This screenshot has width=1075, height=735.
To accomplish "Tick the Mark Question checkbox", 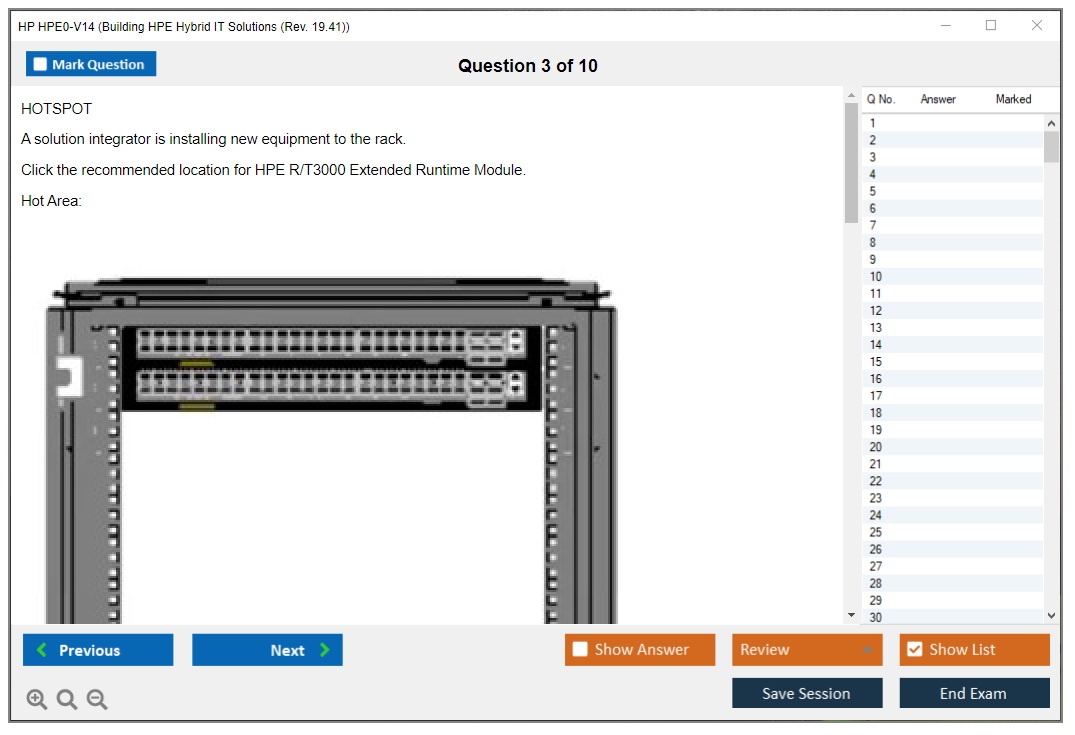I will (x=40, y=64).
